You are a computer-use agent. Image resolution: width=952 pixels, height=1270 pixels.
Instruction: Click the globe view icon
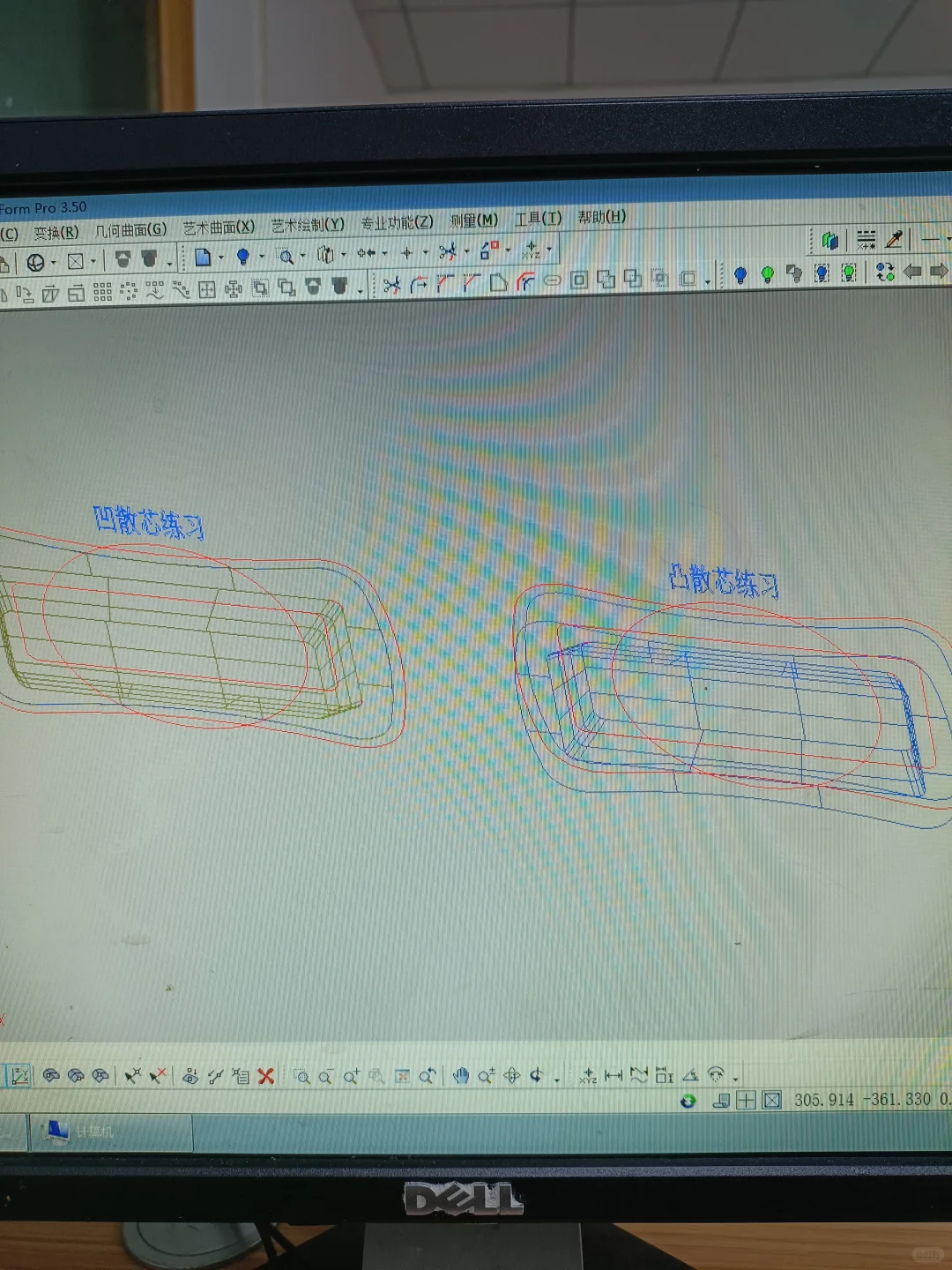pos(36,263)
